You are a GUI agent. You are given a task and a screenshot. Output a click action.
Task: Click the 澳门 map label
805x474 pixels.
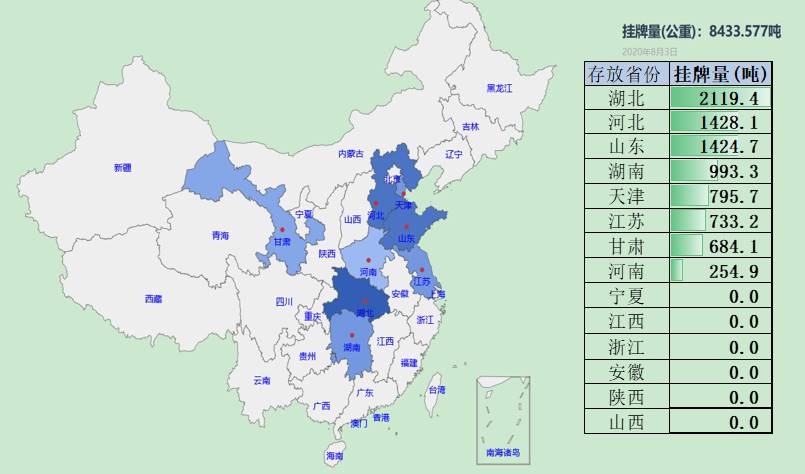359,424
